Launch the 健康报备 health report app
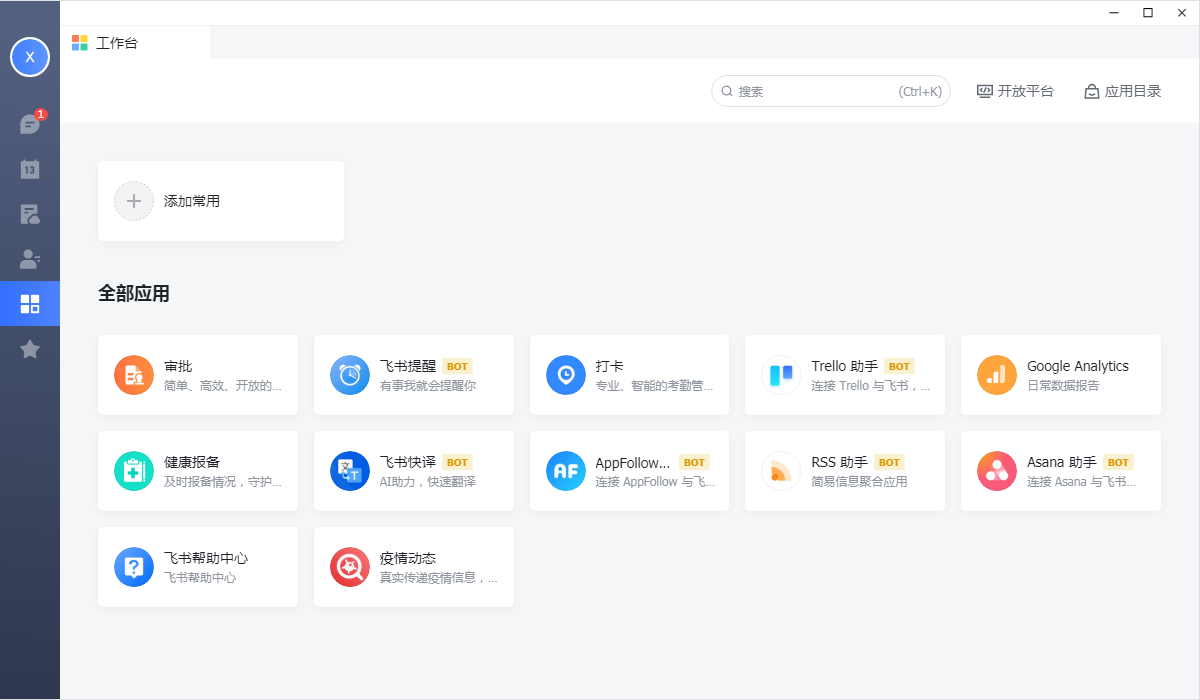The image size is (1200, 700). [198, 471]
